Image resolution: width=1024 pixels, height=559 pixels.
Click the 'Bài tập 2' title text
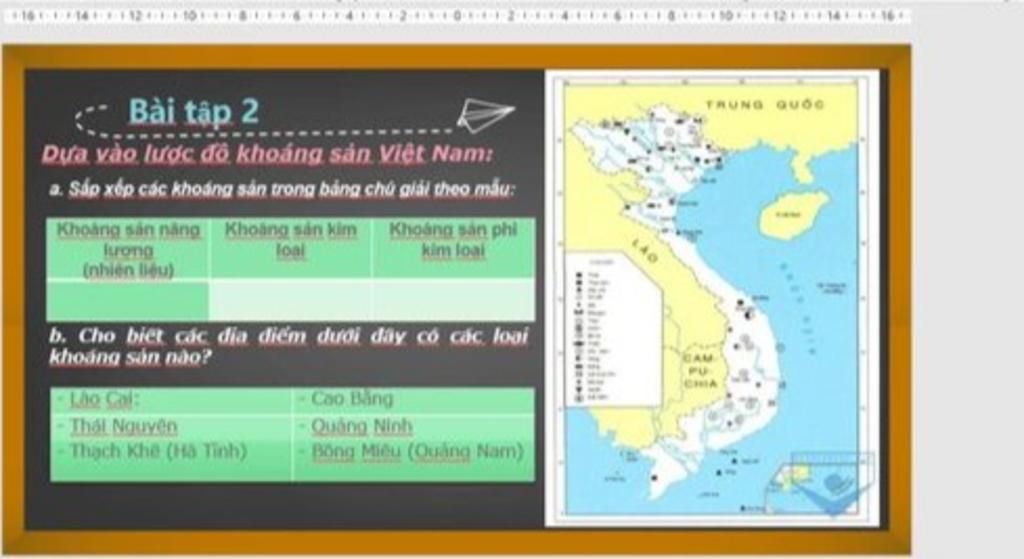(x=193, y=111)
